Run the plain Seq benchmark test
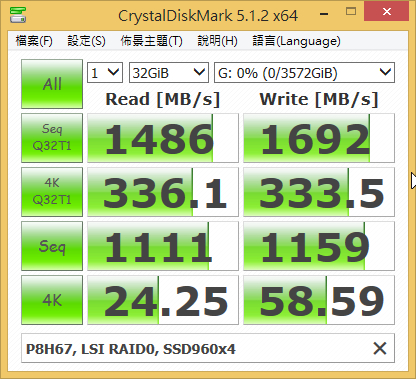 point(52,246)
